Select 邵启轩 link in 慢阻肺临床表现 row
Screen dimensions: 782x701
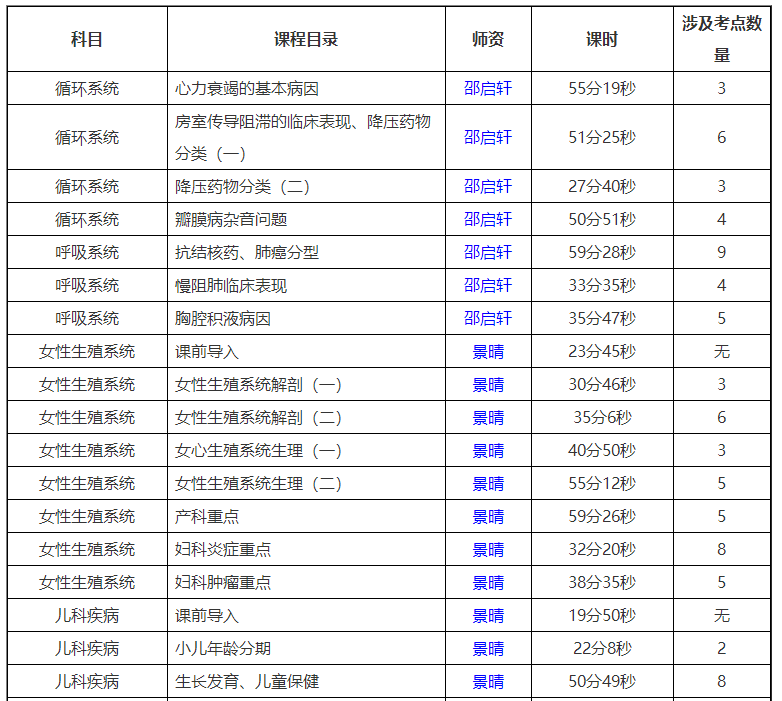click(487, 286)
